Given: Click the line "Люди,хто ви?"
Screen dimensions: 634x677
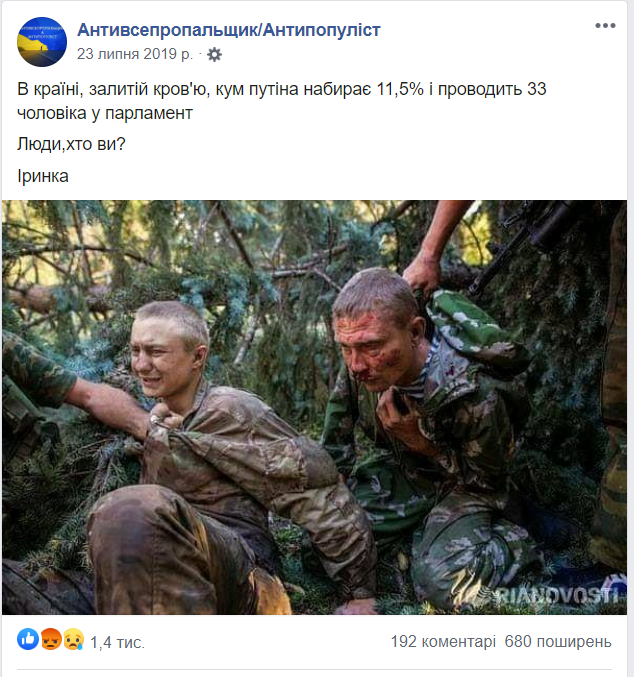Looking at the screenshot, I should (71, 144).
